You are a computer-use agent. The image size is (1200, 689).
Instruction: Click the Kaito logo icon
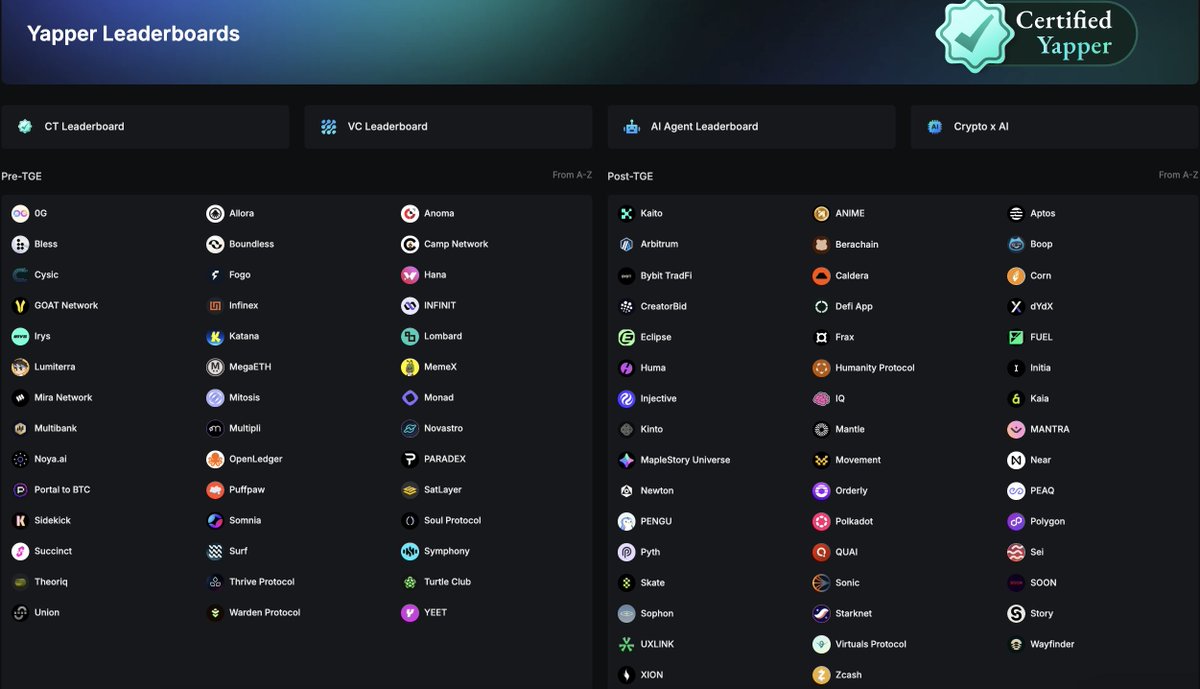[626, 214]
